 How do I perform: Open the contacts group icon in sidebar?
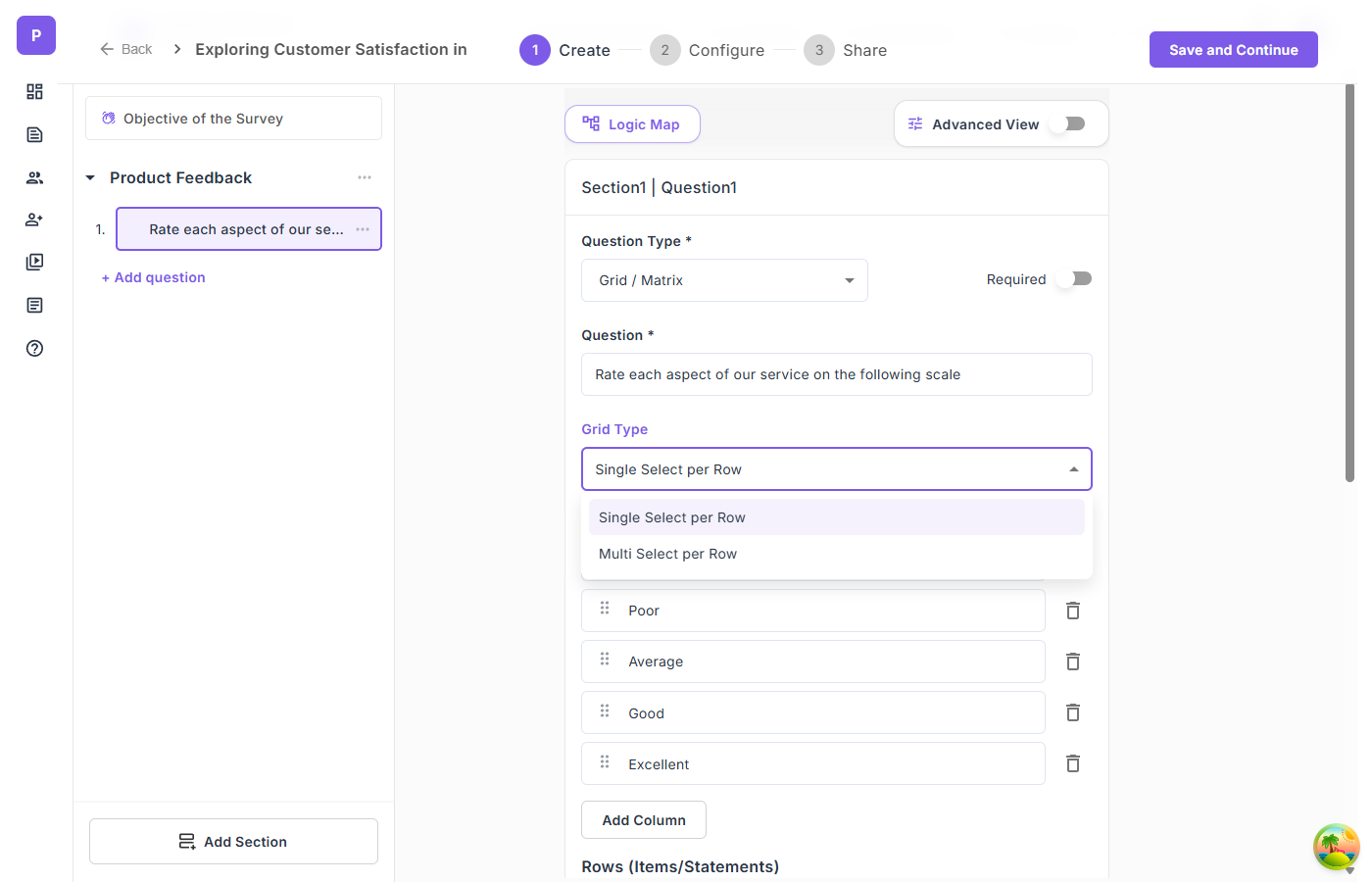click(34, 177)
